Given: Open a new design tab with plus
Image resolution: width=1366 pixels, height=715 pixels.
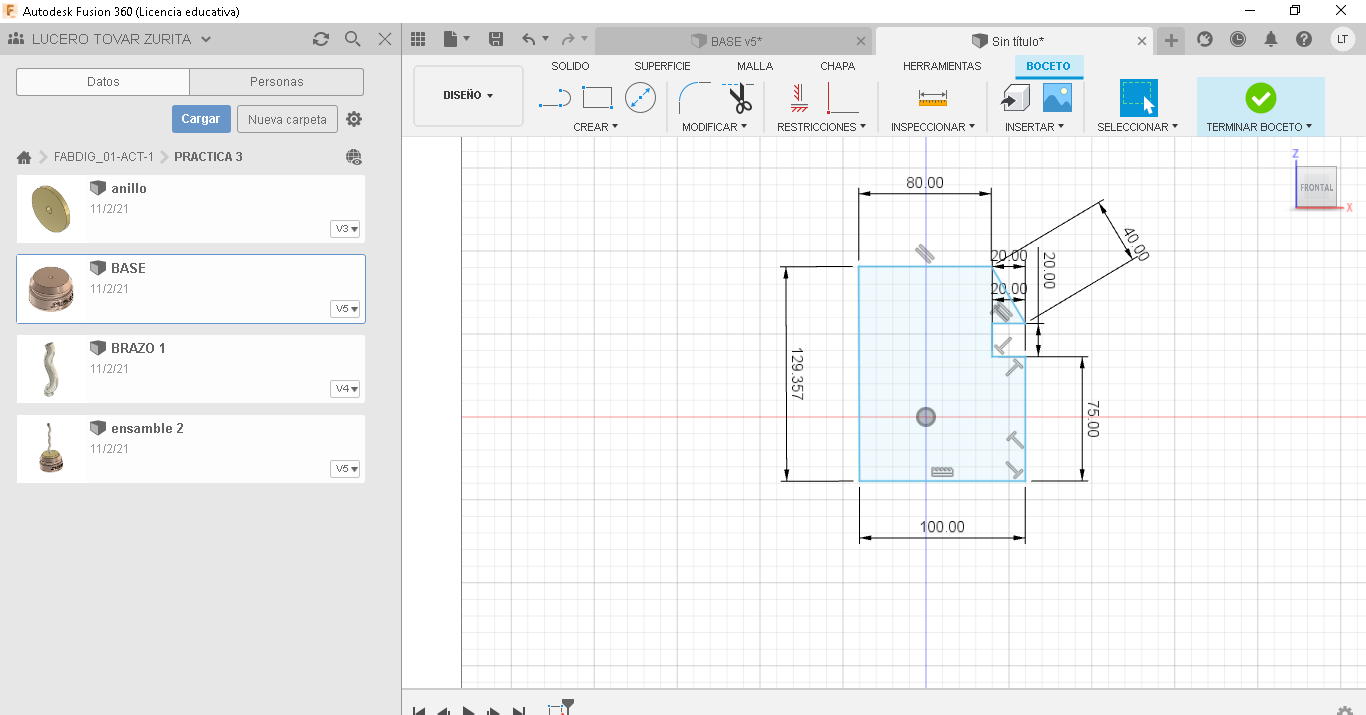Looking at the screenshot, I should pyautogui.click(x=1171, y=40).
